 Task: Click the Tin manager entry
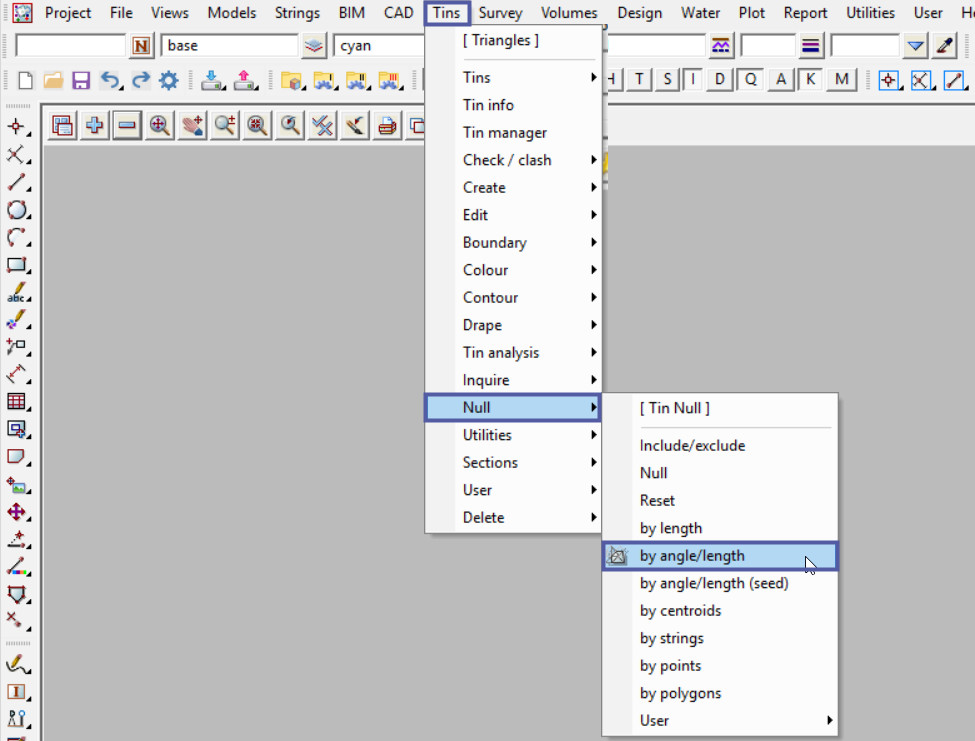tap(505, 132)
